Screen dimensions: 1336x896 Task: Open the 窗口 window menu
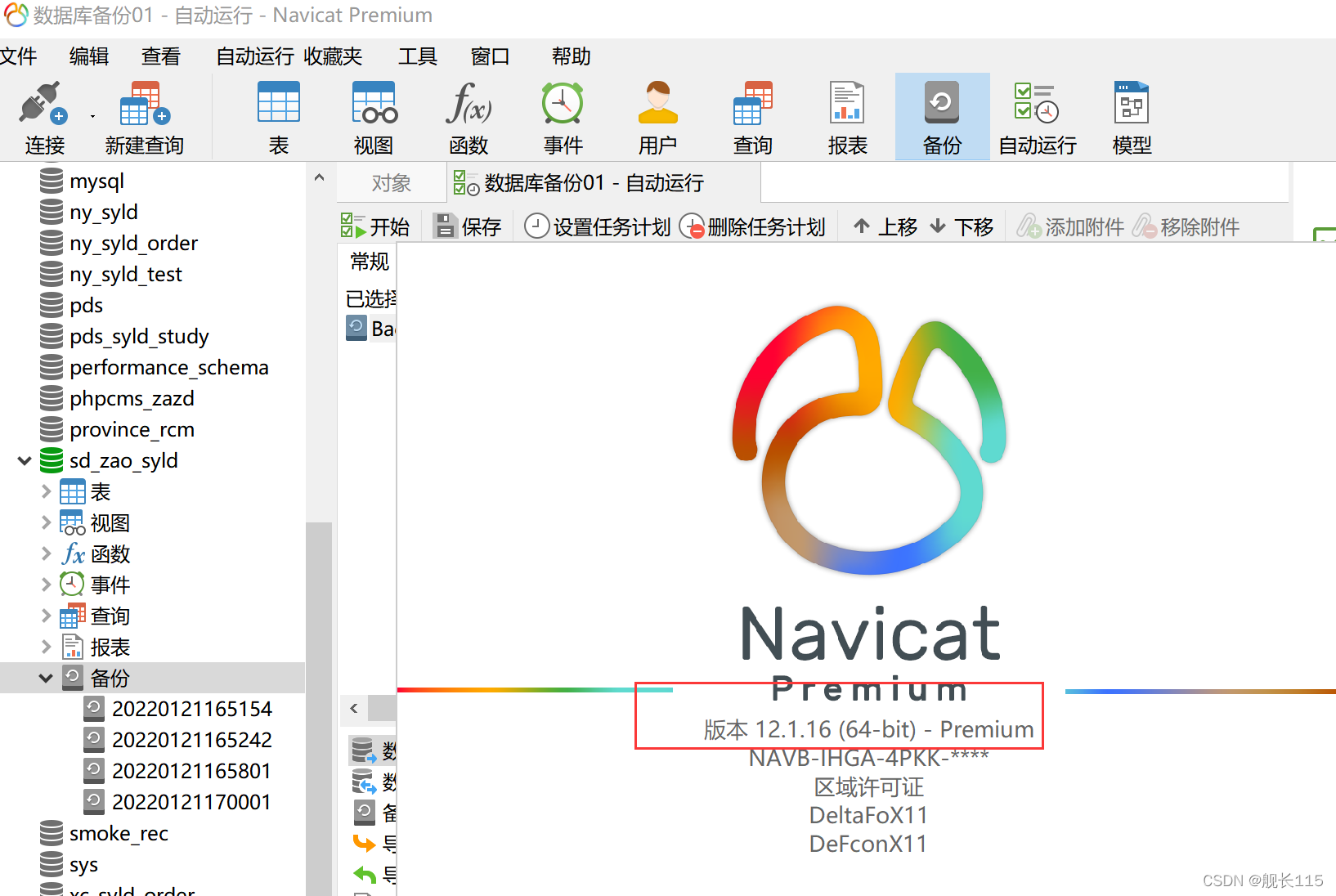tap(491, 56)
